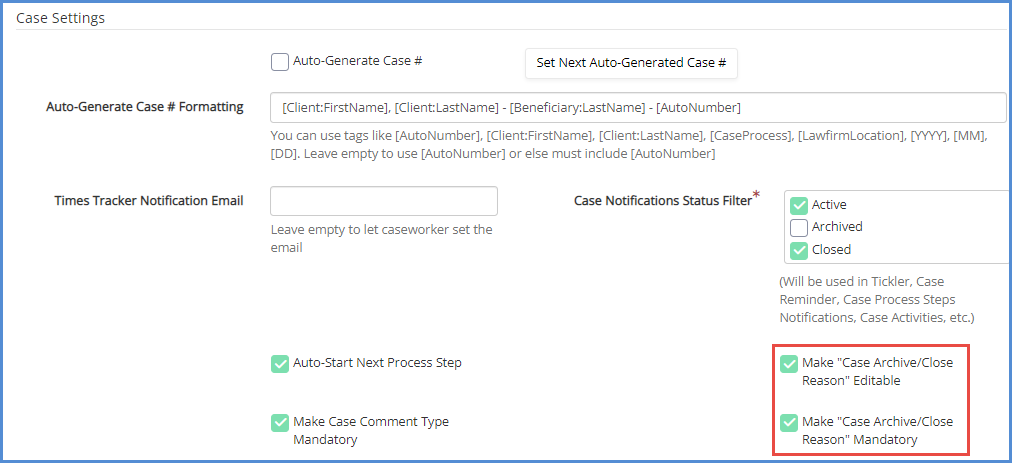The width and height of the screenshot is (1012, 463).
Task: Click the red required asterisk marker
Action: 756,194
